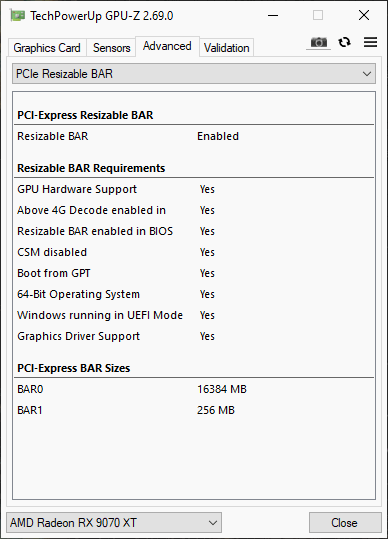
Task: Click the dropdown arrow beside the GPU name
Action: pyautogui.click(x=213, y=522)
